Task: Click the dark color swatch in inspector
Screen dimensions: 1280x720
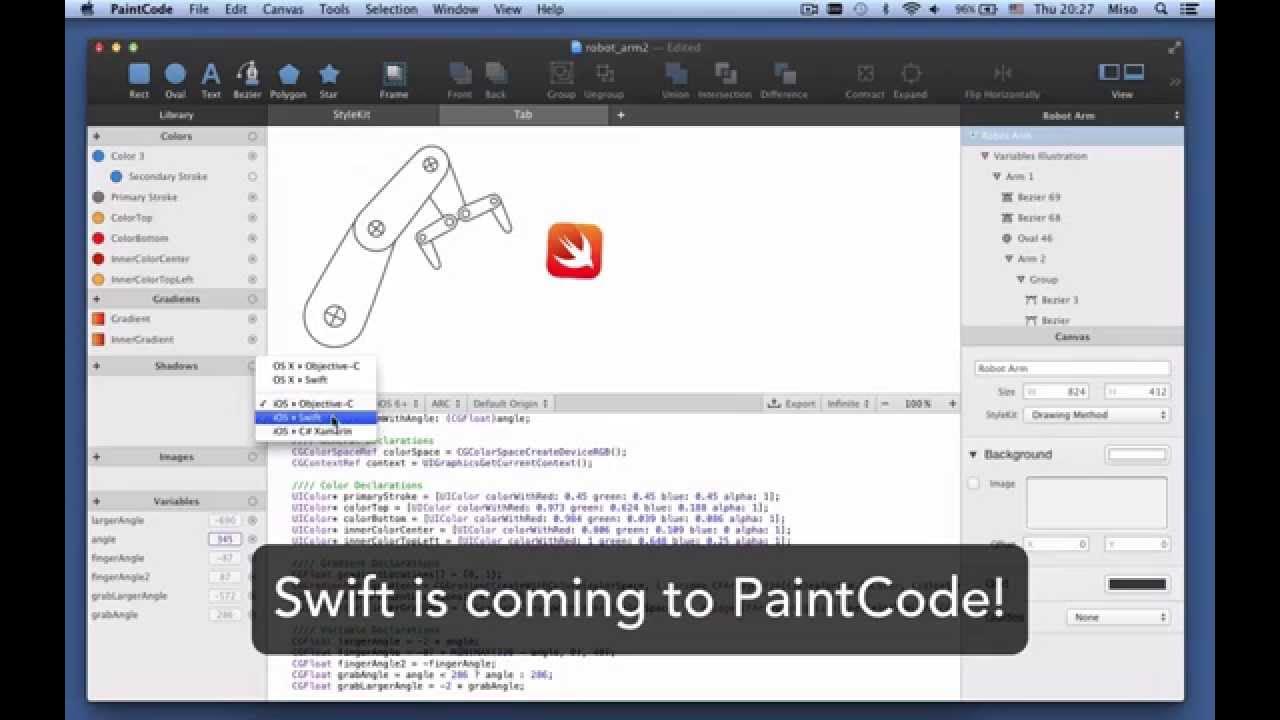Action: point(1137,583)
